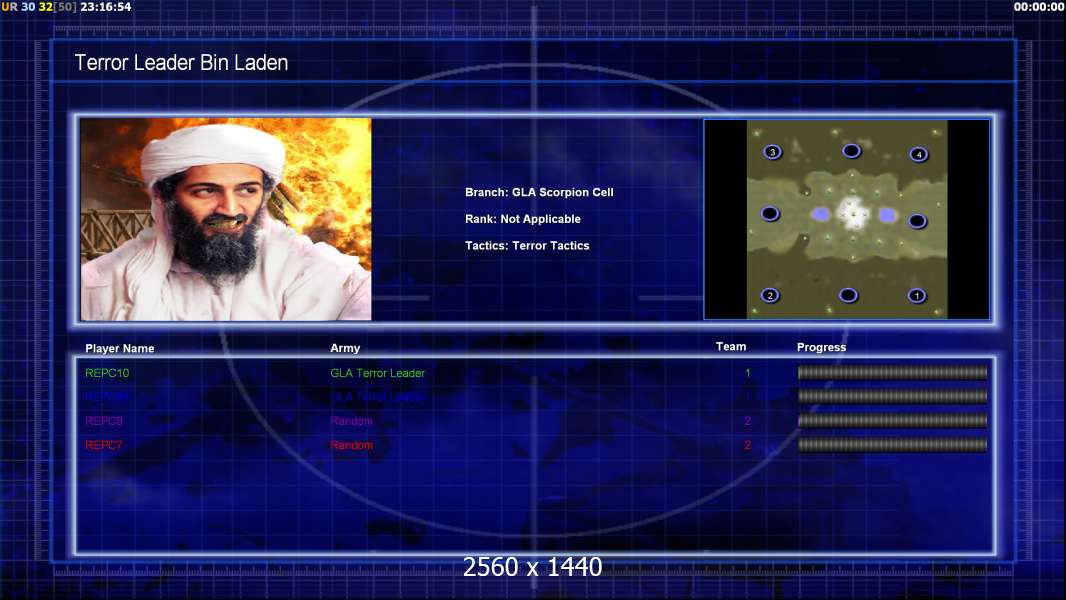This screenshot has width=1066, height=600.
Task: Click the empty left-middle start slot on minimap
Action: 770,214
